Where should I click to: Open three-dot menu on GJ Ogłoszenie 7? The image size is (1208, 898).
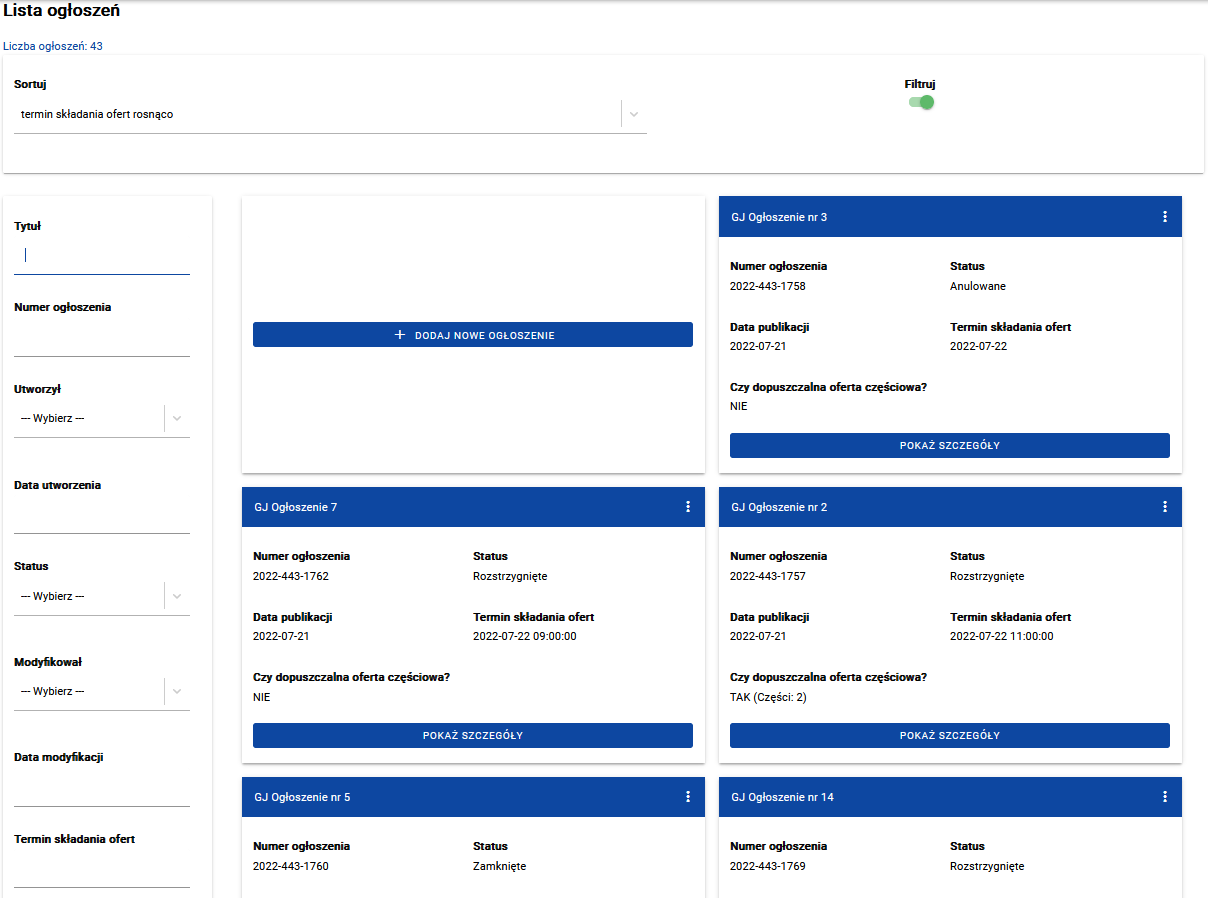pos(688,507)
